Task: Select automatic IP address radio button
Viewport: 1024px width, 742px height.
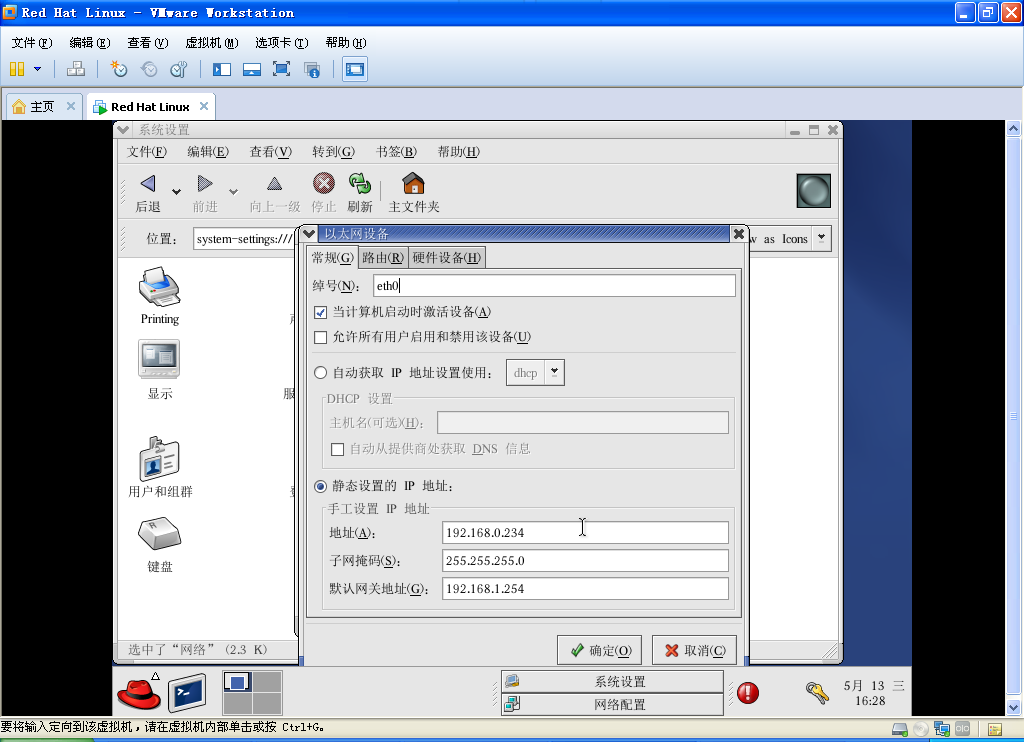Action: [320, 373]
